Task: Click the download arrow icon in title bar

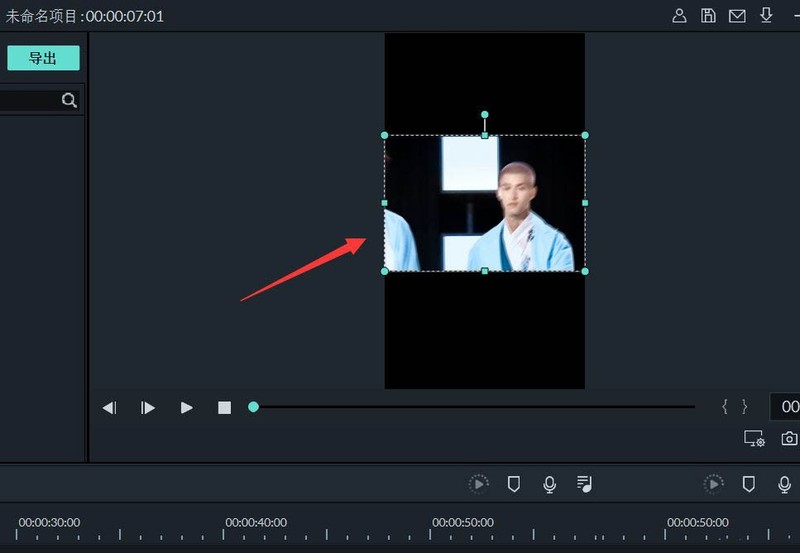Action: pos(767,15)
